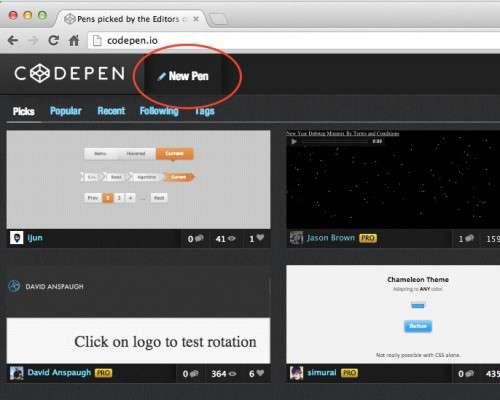
Task: Switch to the Popular tab
Action: [65, 111]
